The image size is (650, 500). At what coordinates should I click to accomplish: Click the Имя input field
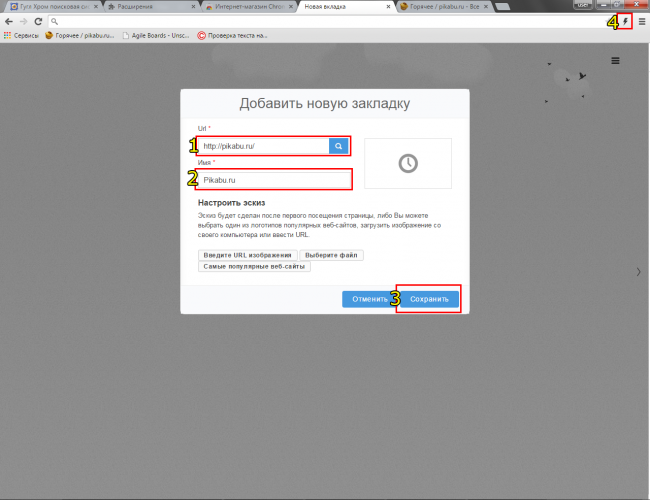[x=274, y=180]
